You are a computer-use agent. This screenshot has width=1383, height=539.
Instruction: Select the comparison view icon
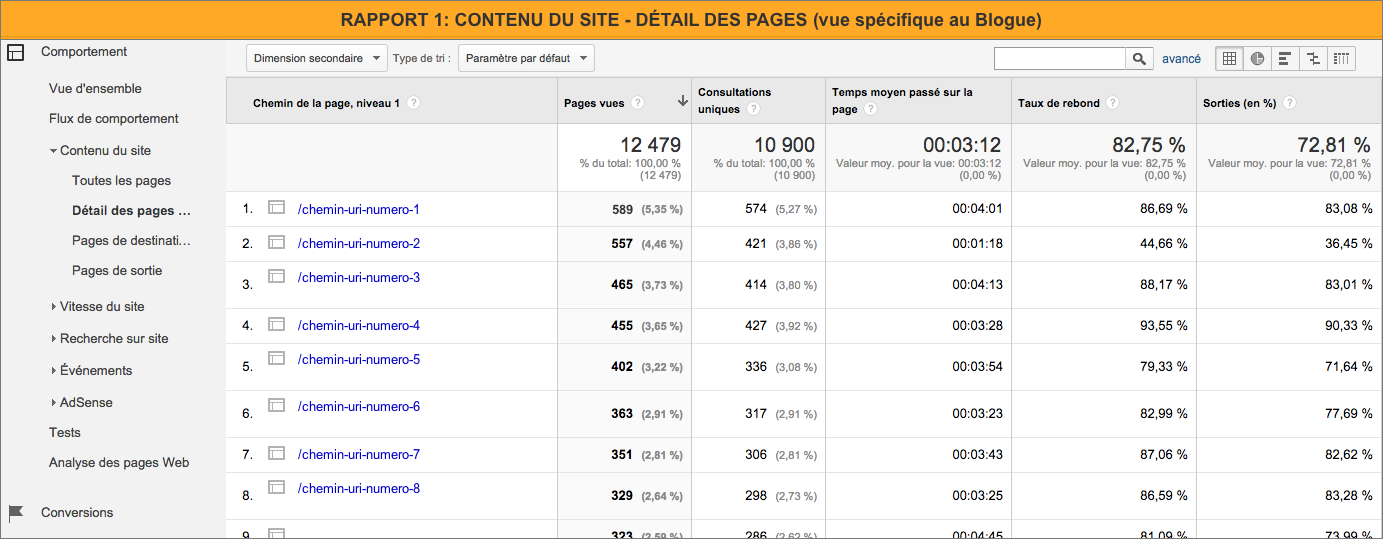click(1313, 59)
